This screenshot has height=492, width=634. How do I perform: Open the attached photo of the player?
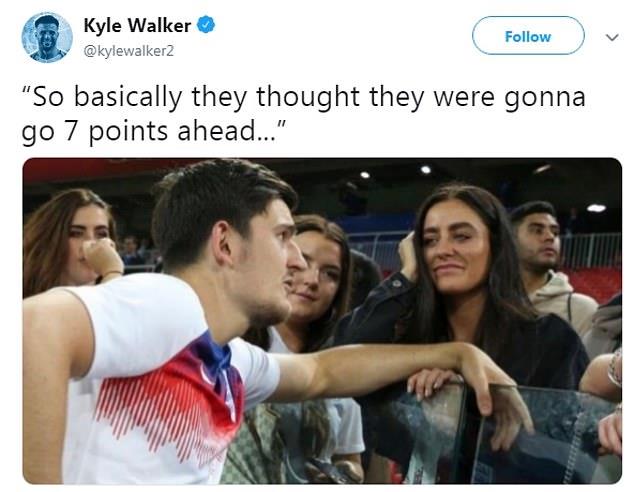(x=322, y=321)
